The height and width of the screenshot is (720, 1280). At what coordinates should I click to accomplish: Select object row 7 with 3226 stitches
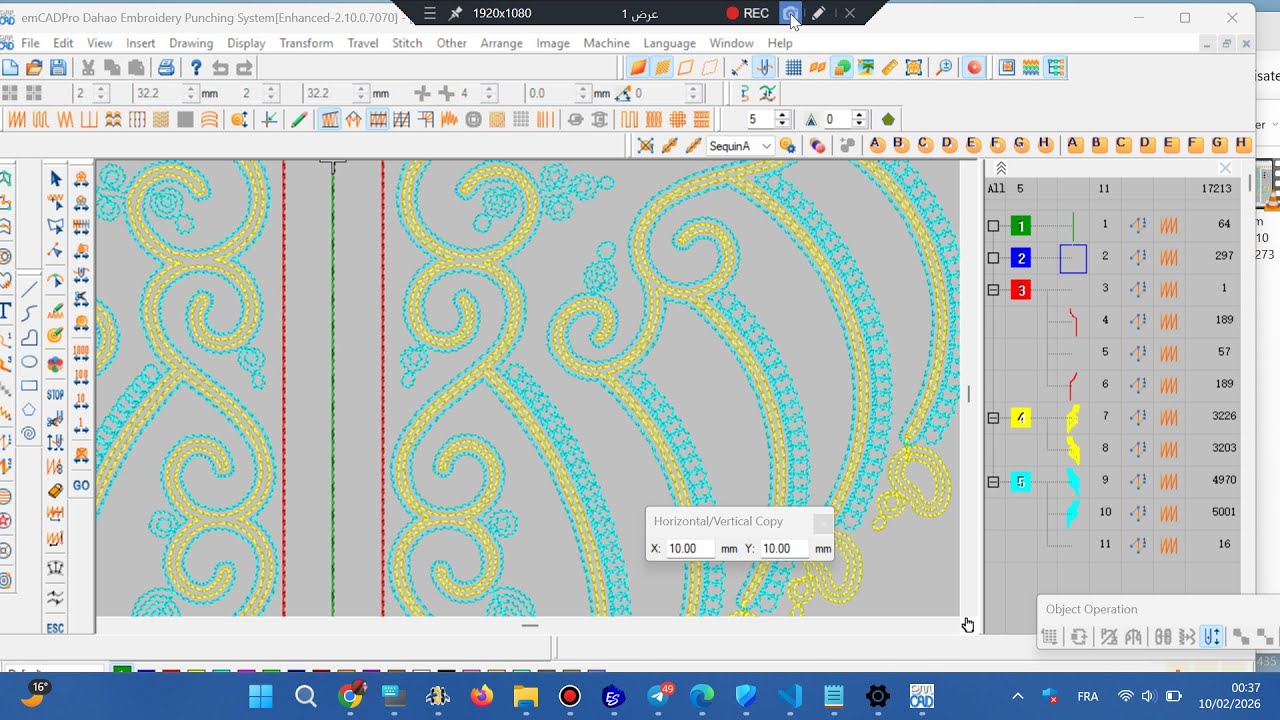(1113, 416)
